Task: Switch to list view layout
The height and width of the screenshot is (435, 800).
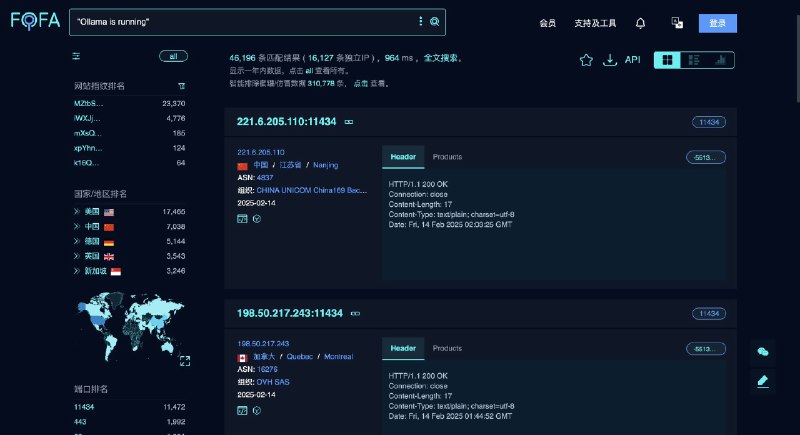Action: coord(693,60)
